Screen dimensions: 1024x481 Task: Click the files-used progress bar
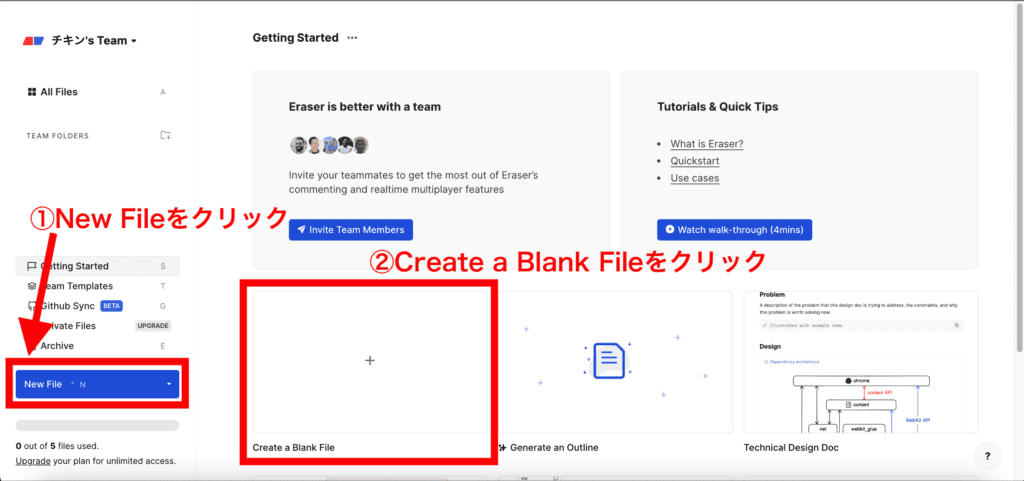(x=97, y=426)
